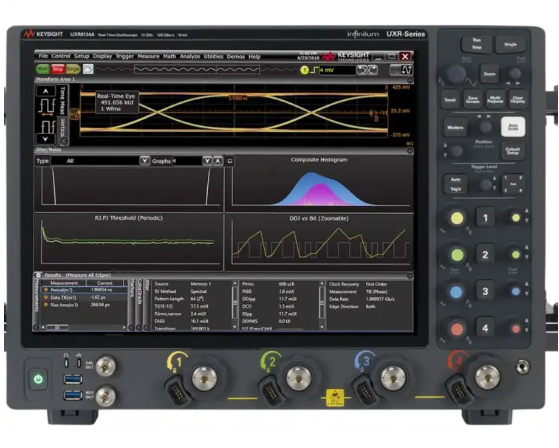Open the Measure menu

[148, 56]
